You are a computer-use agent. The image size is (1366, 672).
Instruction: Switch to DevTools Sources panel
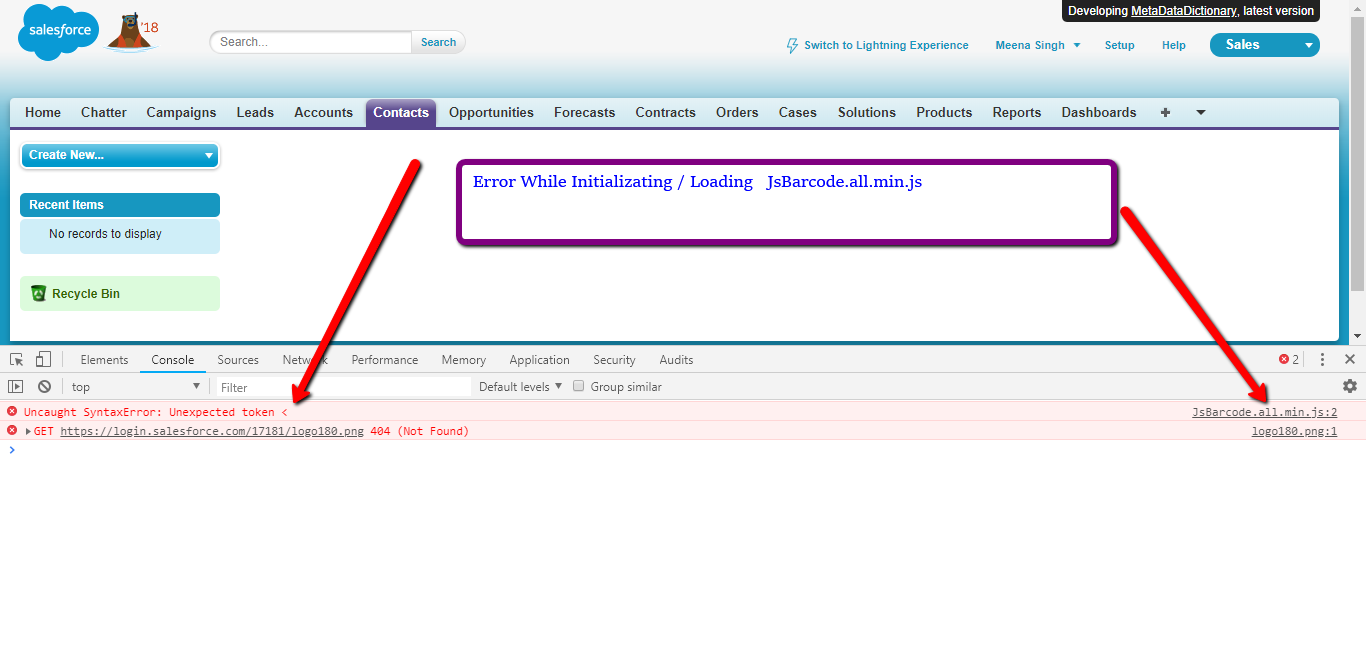pos(238,359)
